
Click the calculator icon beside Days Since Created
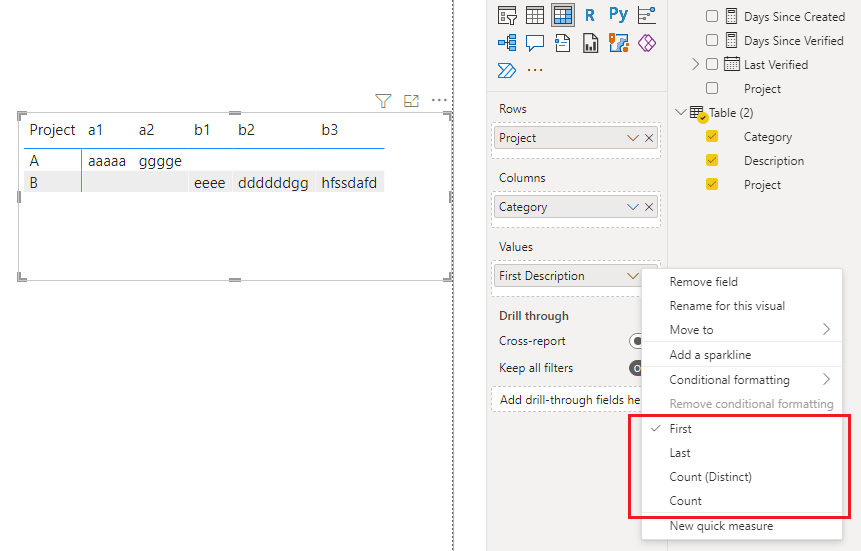click(731, 16)
